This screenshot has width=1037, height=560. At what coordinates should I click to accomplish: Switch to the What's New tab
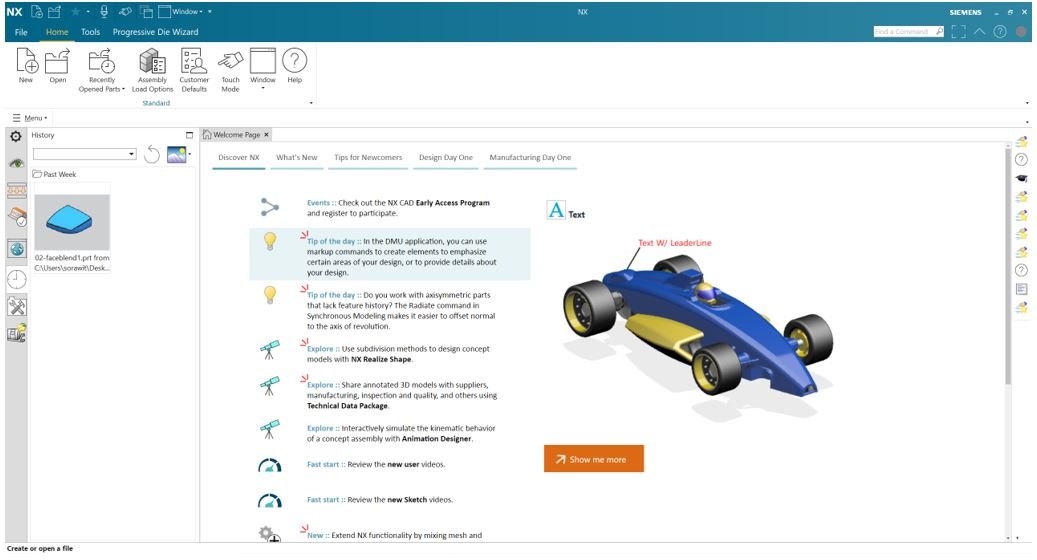[296, 157]
